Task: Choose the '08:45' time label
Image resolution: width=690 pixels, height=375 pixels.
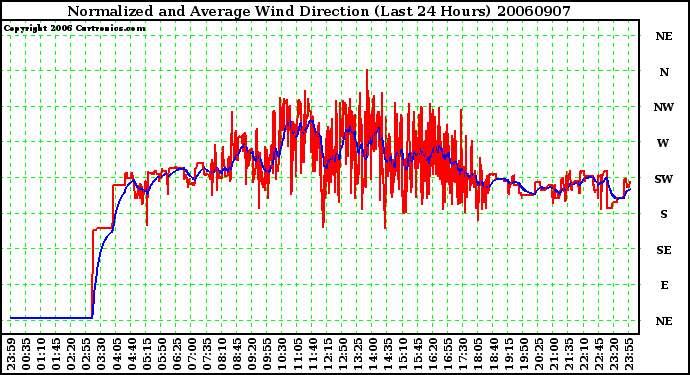Action: [x=237, y=354]
